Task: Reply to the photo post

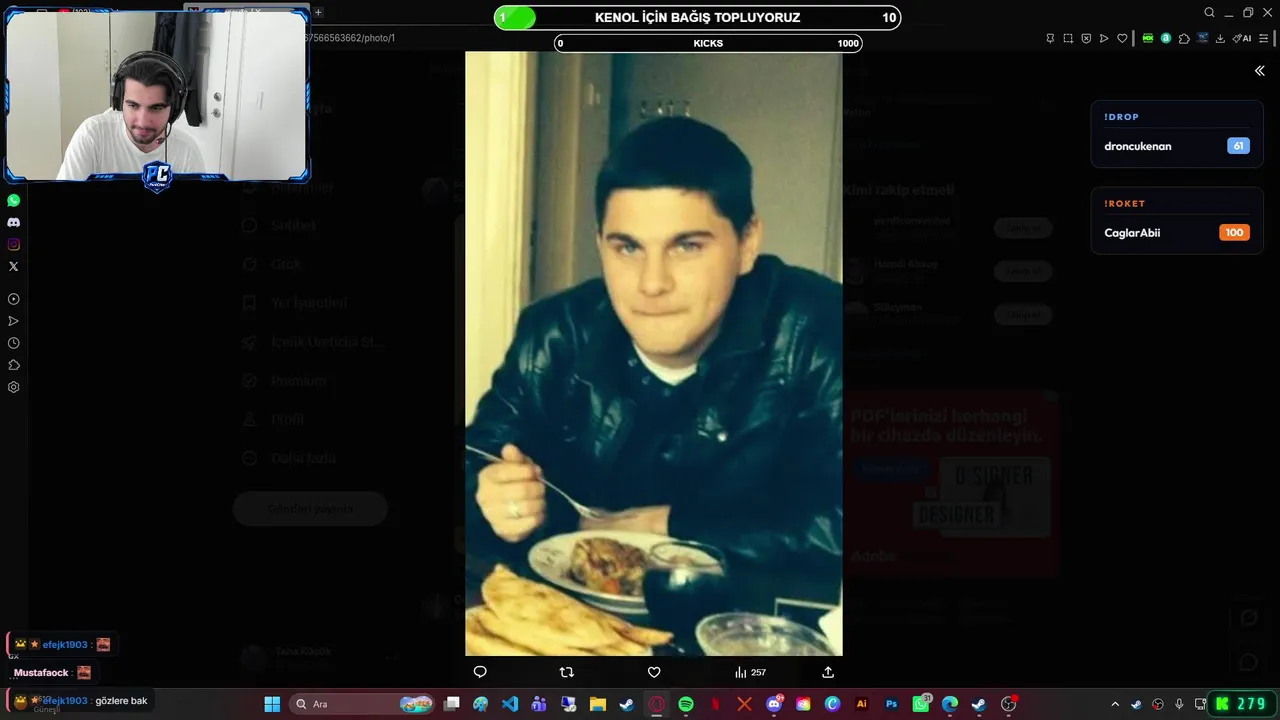Action: [480, 672]
